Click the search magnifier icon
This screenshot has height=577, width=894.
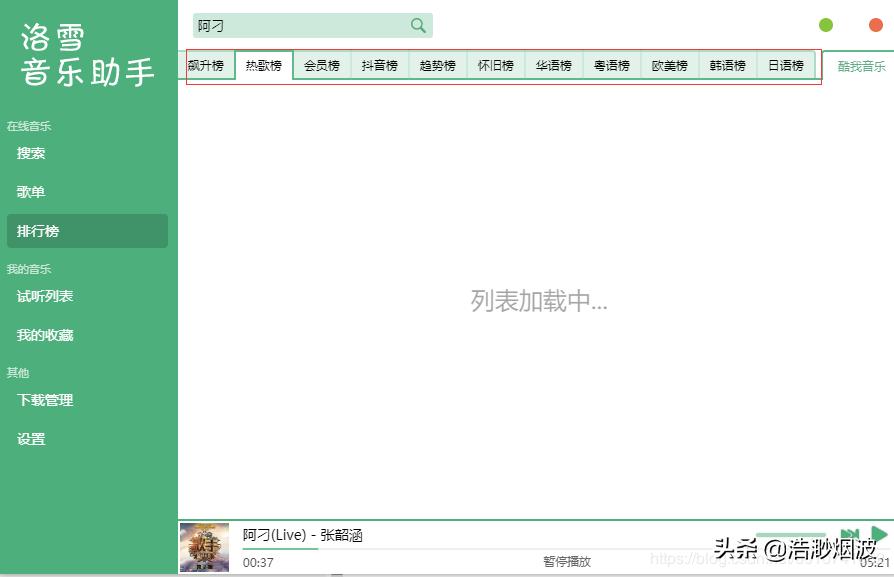coord(418,24)
